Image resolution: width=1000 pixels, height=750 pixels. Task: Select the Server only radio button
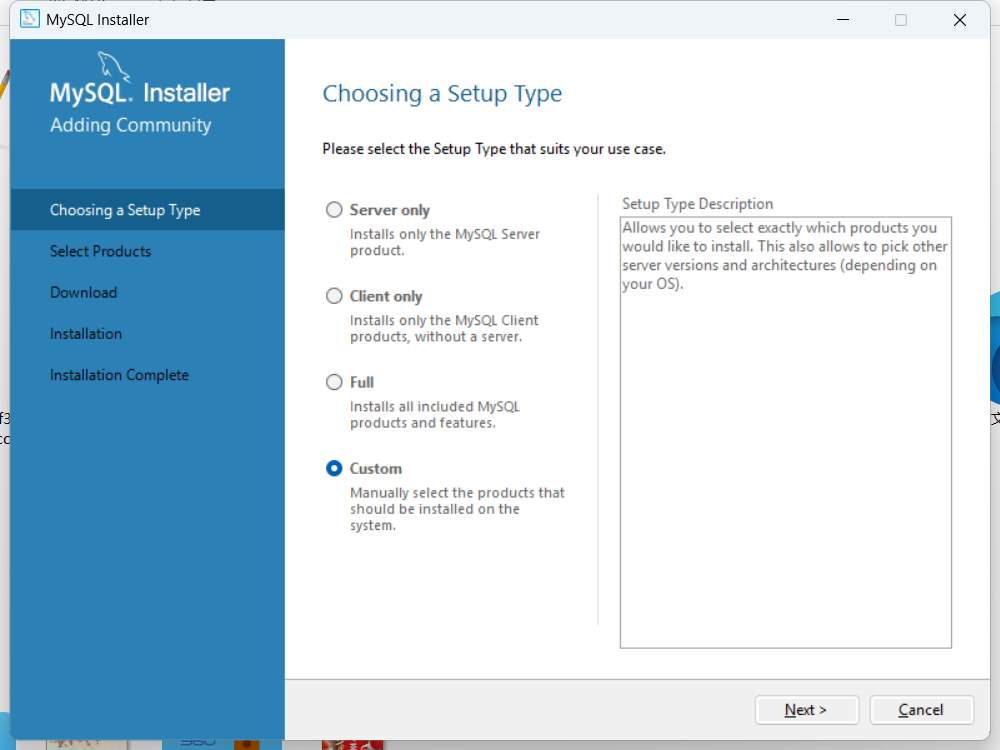[x=334, y=210]
